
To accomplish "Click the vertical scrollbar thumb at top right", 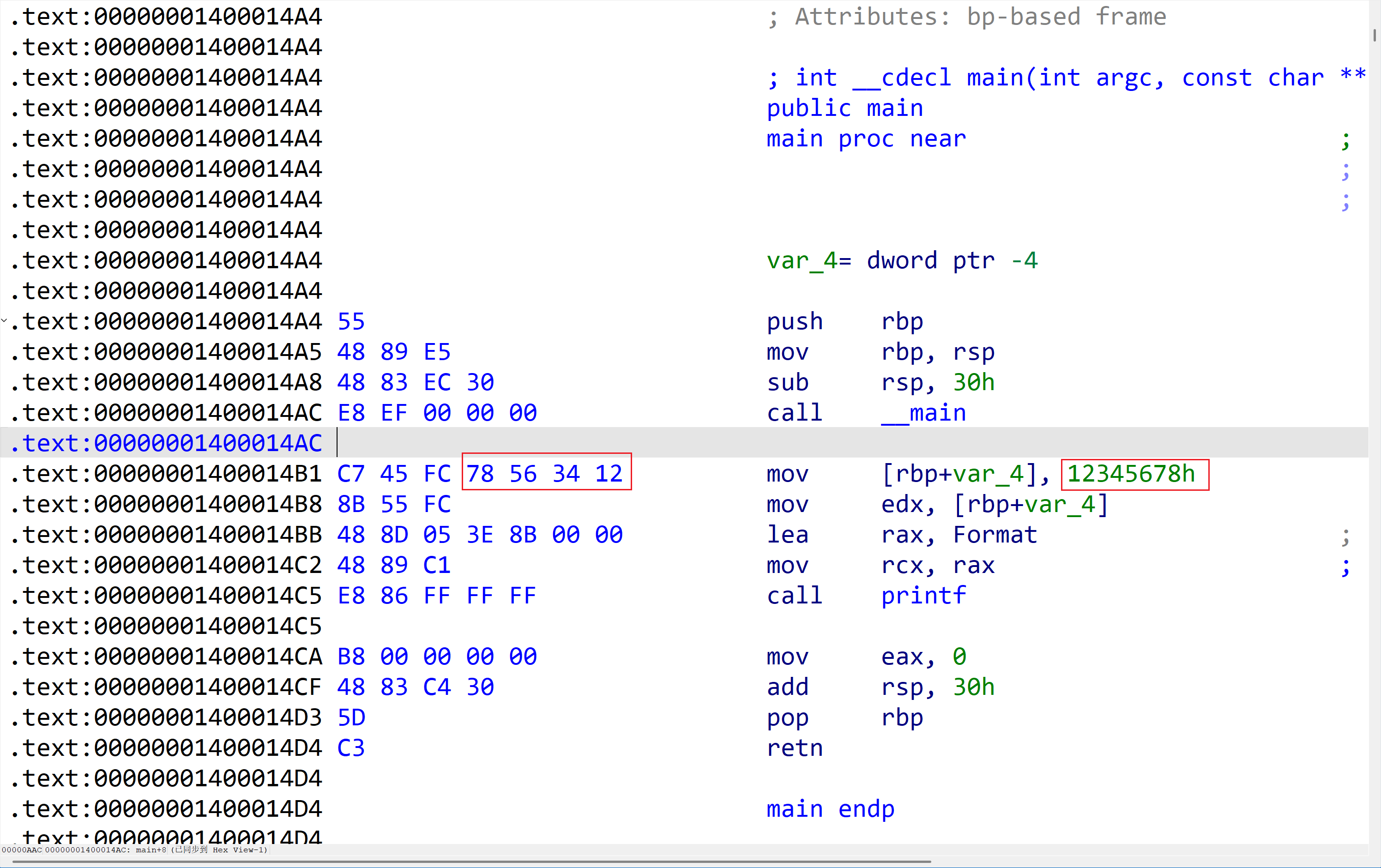I will (x=1375, y=35).
